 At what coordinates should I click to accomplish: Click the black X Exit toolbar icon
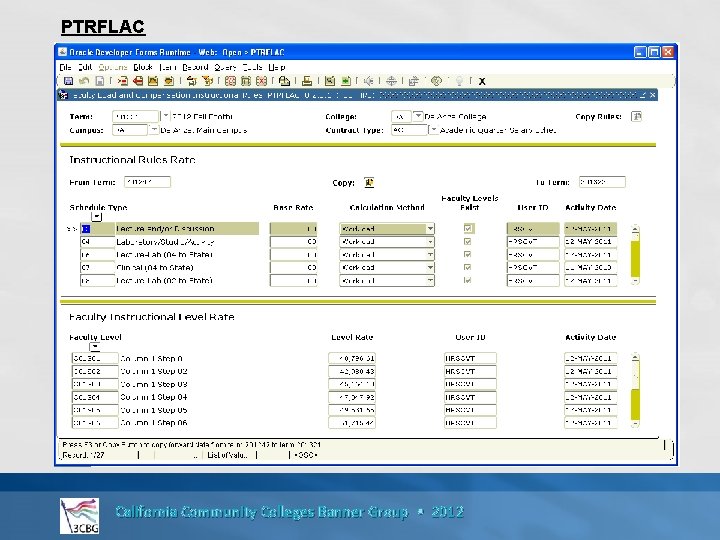[482, 82]
